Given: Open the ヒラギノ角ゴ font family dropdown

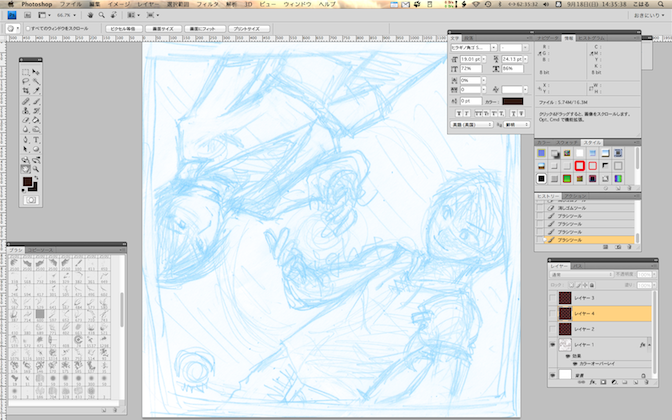Looking at the screenshot, I should [x=494, y=48].
